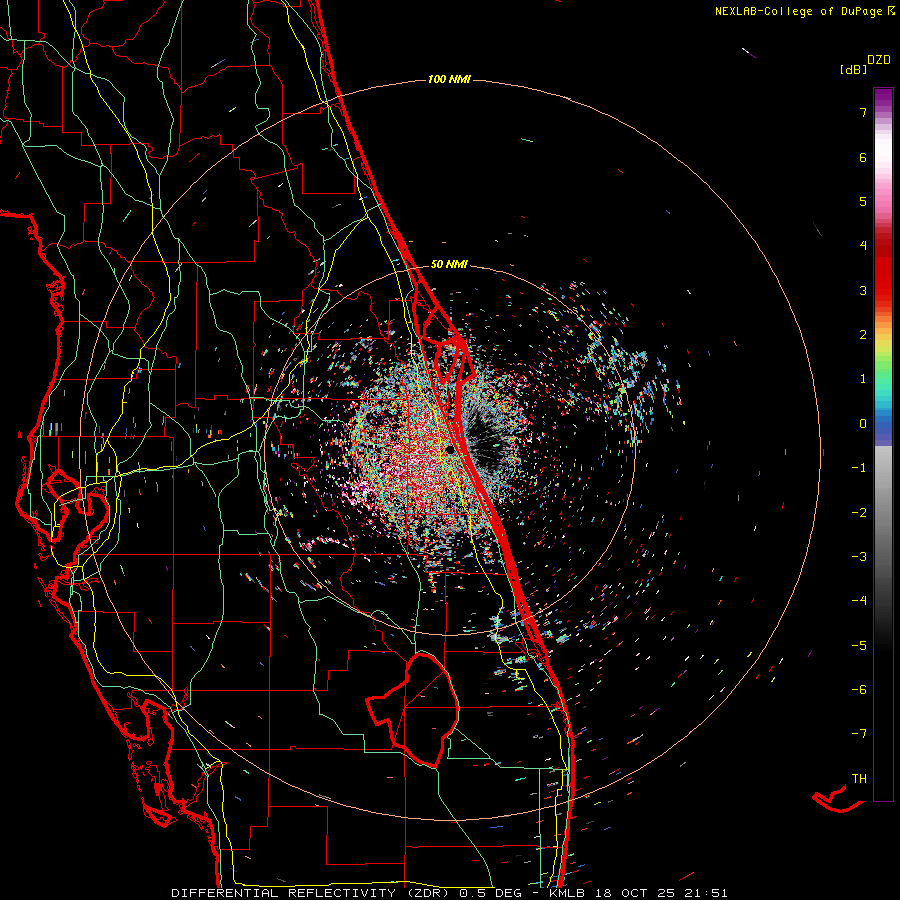This screenshot has width=900, height=900.
Task: Click the -7 dB scale label
Action: pyautogui.click(x=859, y=734)
